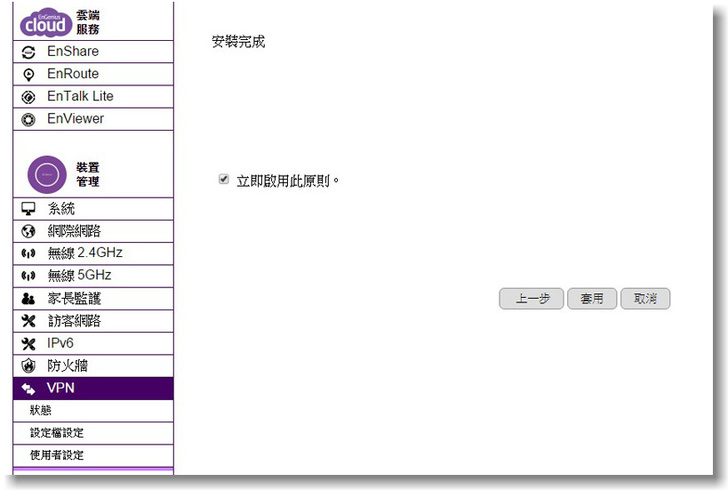Click the purple device management router icon
Image resolution: width=728 pixels, height=490 pixels.
47,175
